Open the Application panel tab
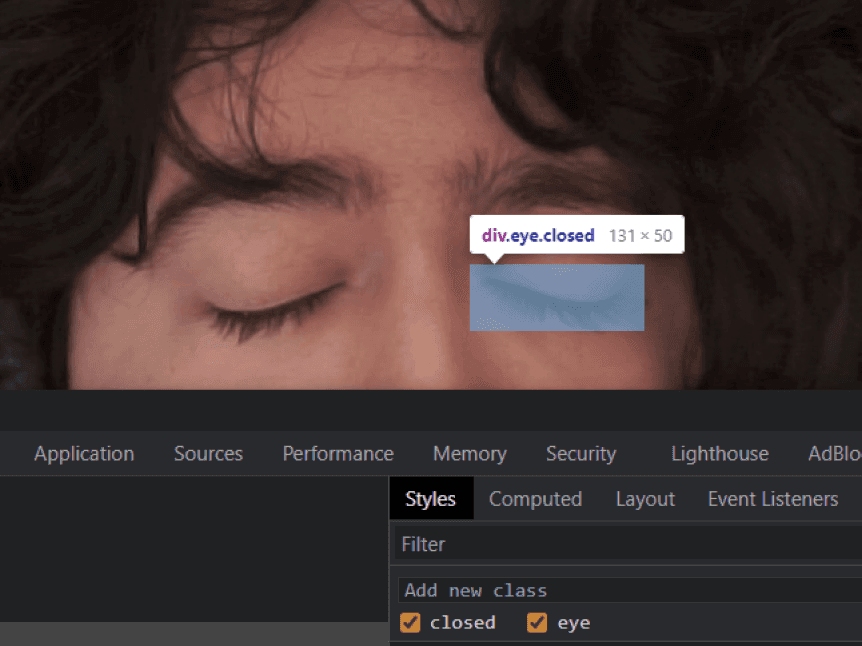The image size is (862, 646). click(84, 454)
